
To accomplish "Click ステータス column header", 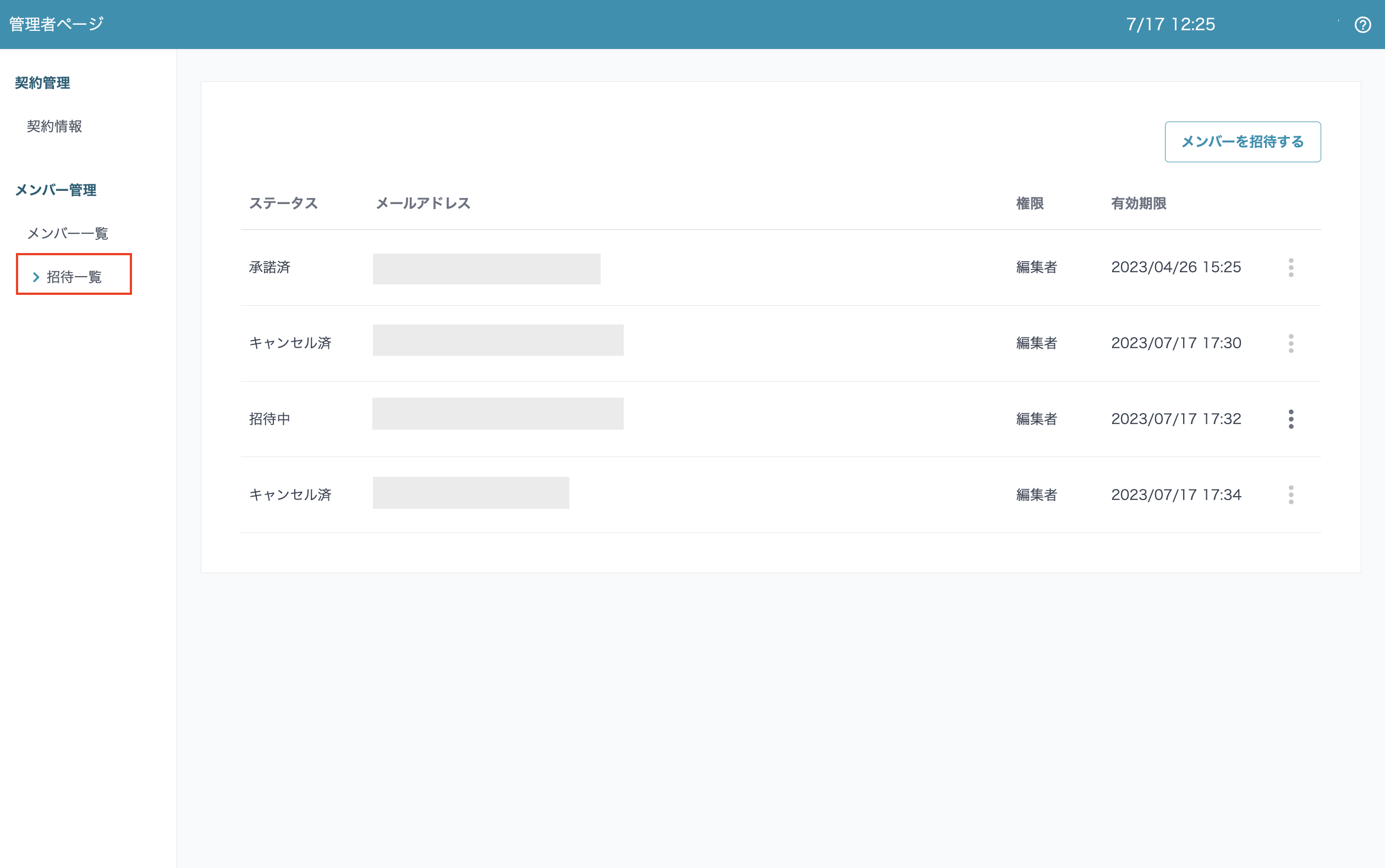I will pos(283,203).
